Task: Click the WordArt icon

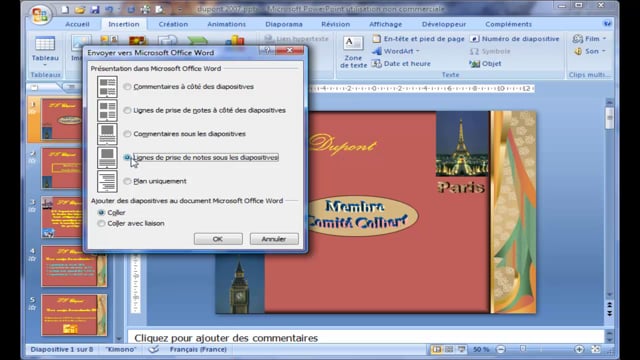Action: pyautogui.click(x=377, y=51)
